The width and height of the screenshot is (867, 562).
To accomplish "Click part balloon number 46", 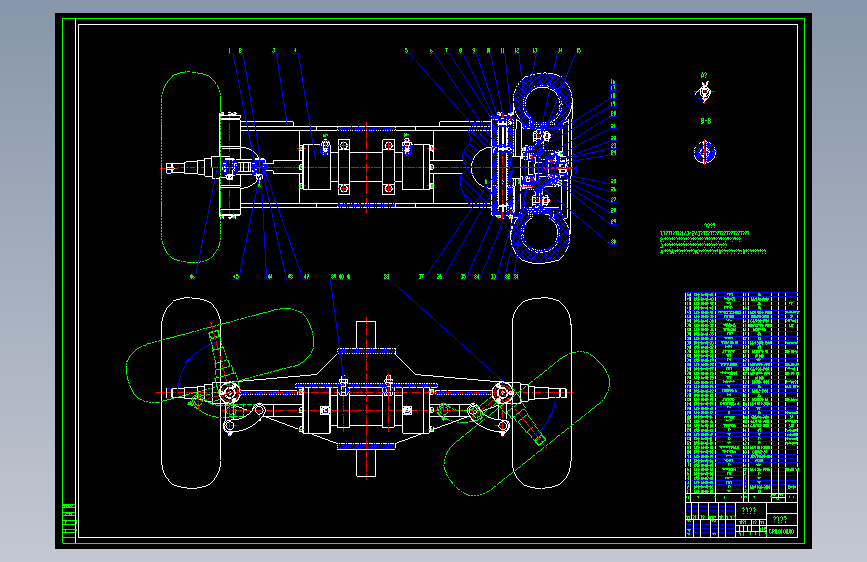I will 192,277.
